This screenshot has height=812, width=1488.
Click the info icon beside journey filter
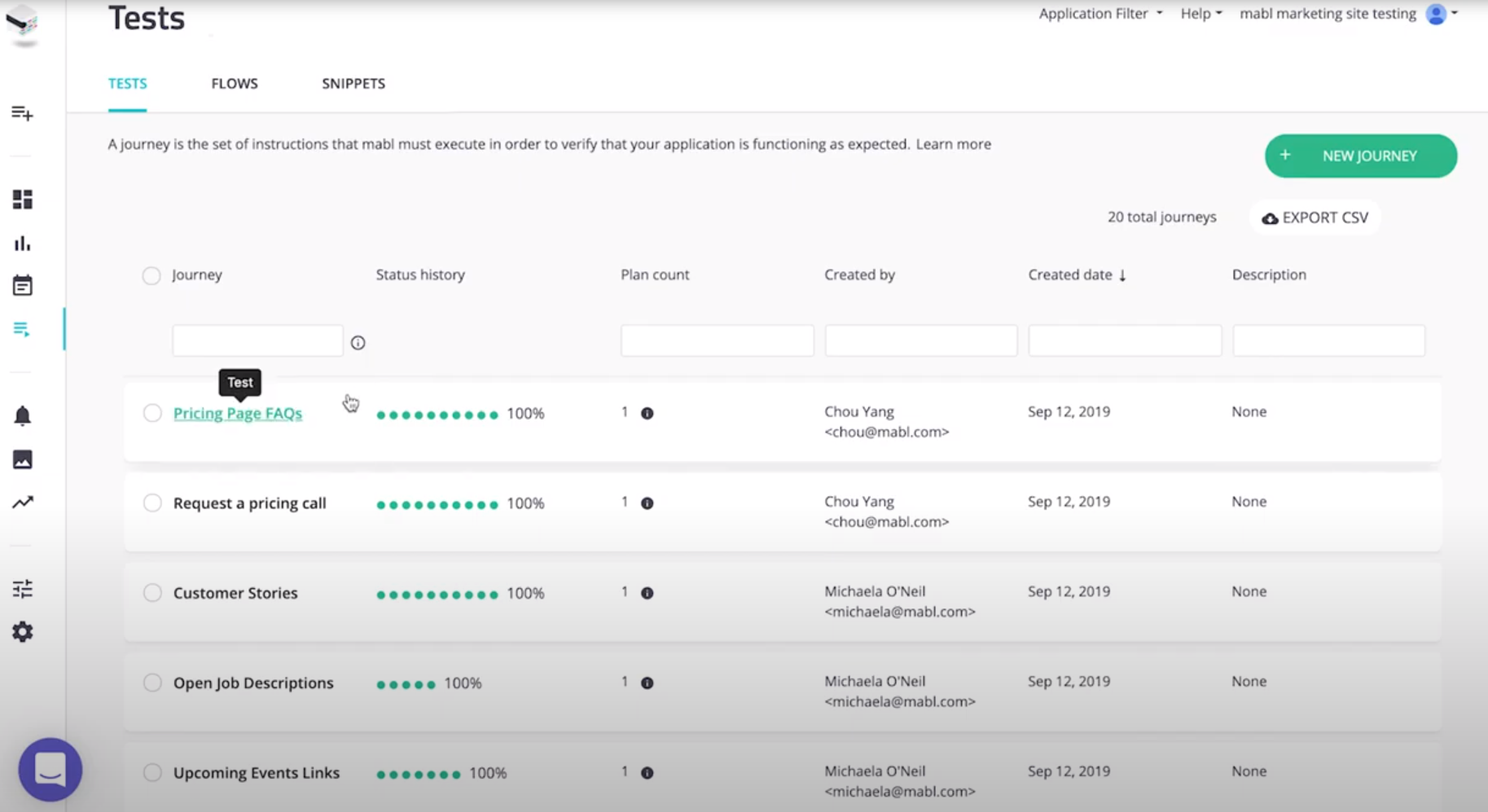358,343
